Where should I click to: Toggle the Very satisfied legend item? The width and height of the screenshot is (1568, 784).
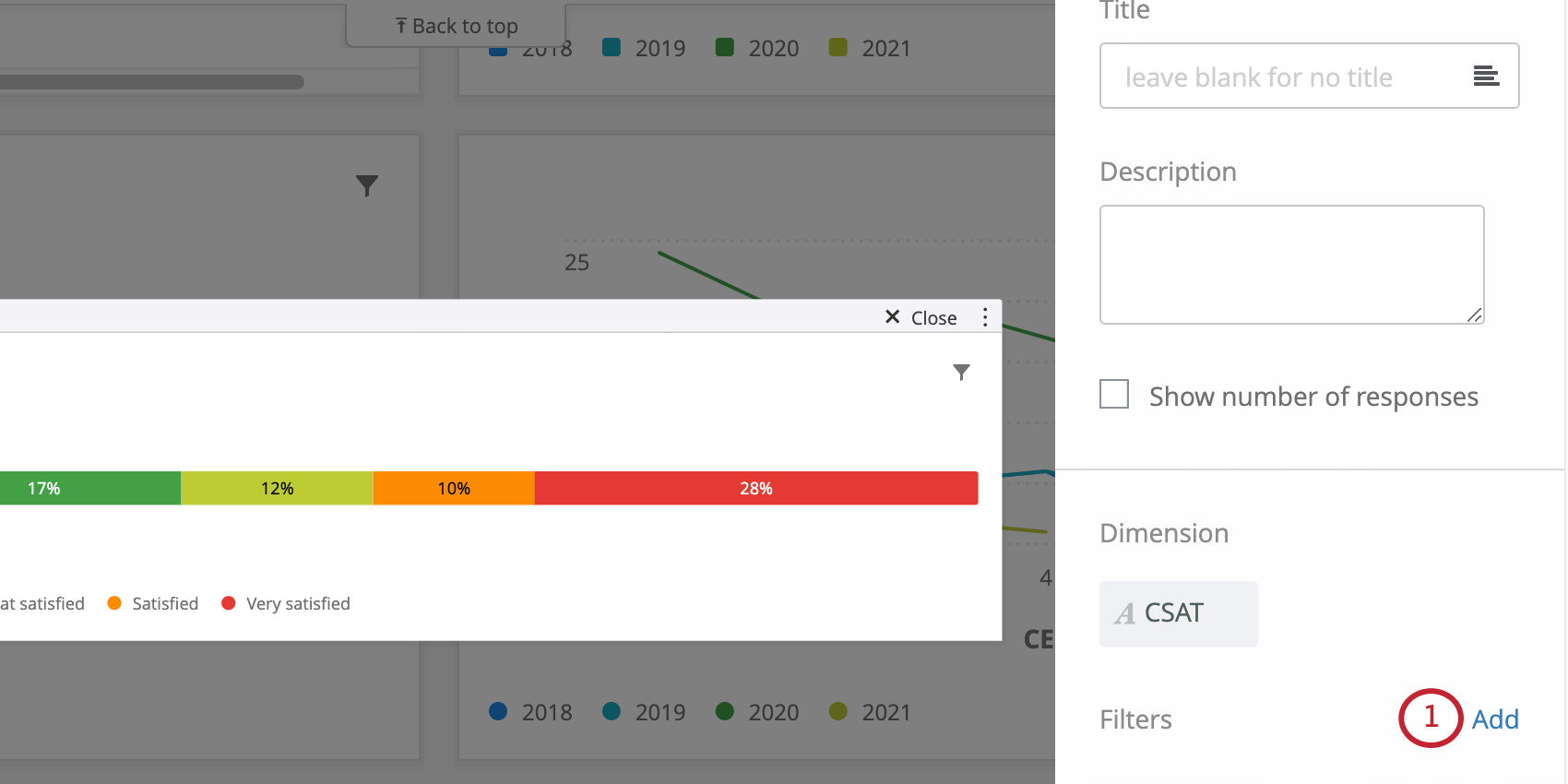pos(286,603)
